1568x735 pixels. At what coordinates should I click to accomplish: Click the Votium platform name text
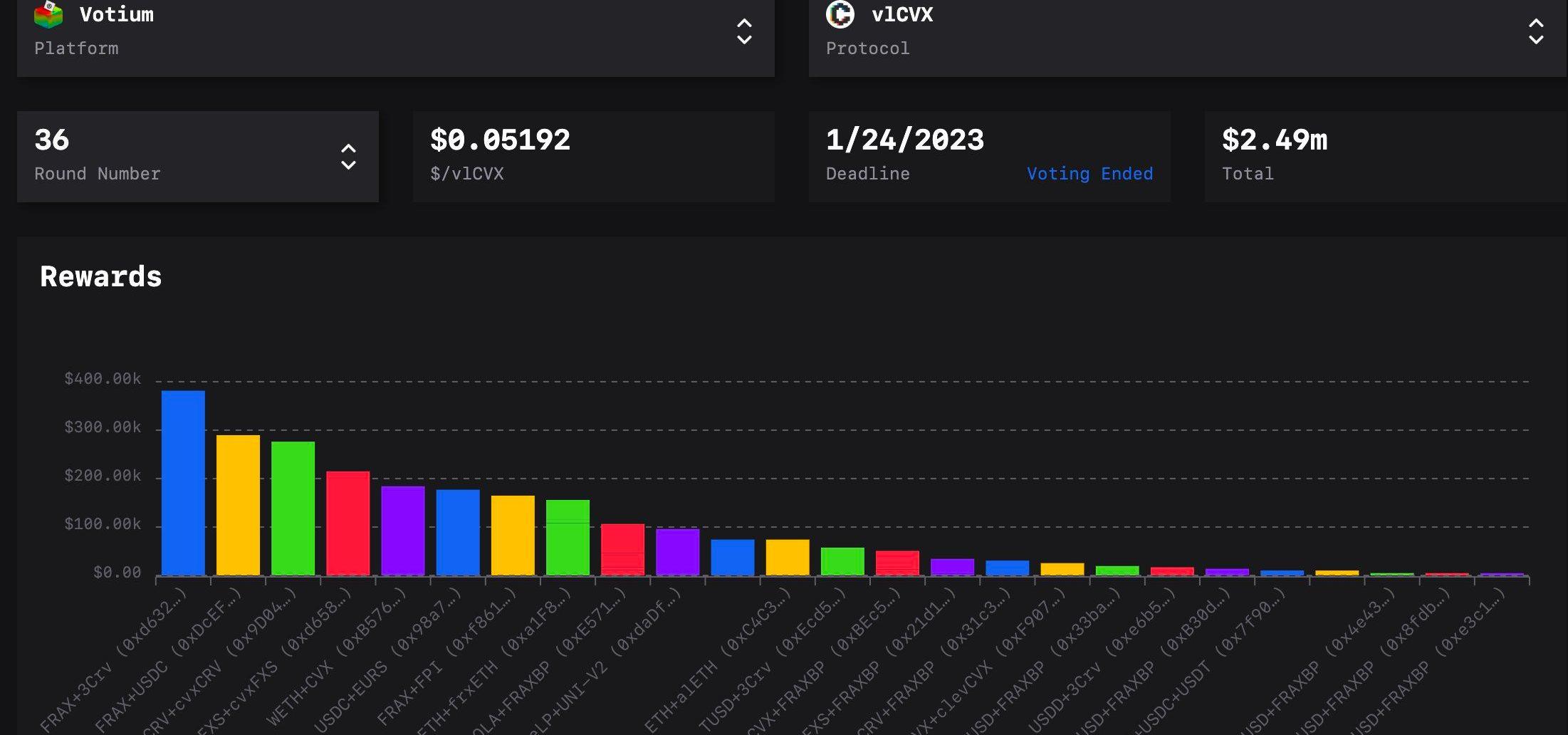point(117,15)
